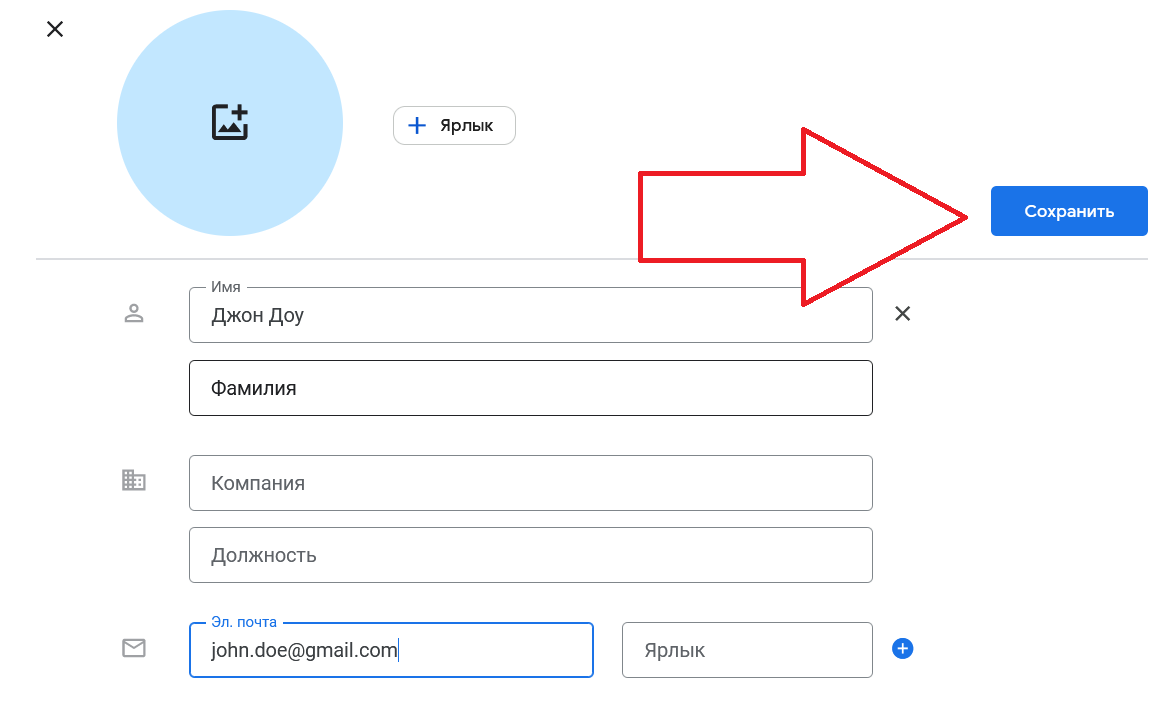Focus the email field with john.doe@gmail.com
The image size is (1159, 720).
tap(390, 650)
